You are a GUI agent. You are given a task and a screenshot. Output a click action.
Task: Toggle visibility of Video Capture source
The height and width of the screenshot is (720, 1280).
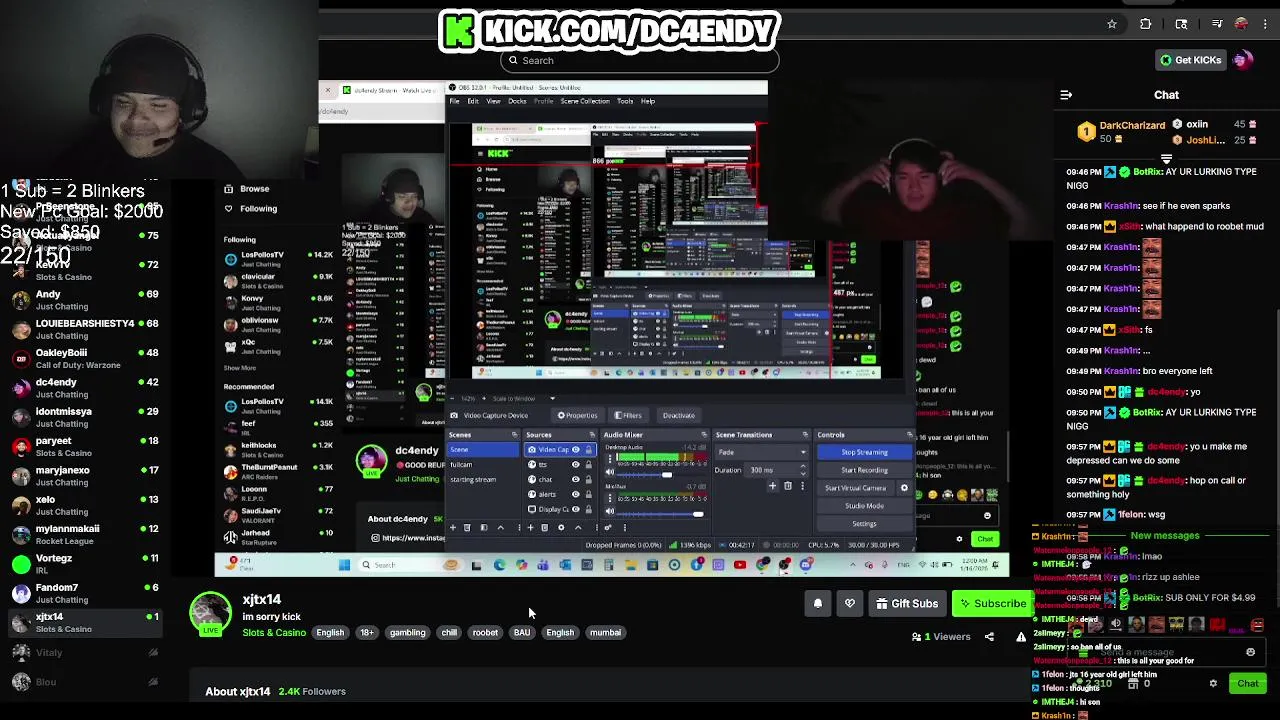coord(575,450)
